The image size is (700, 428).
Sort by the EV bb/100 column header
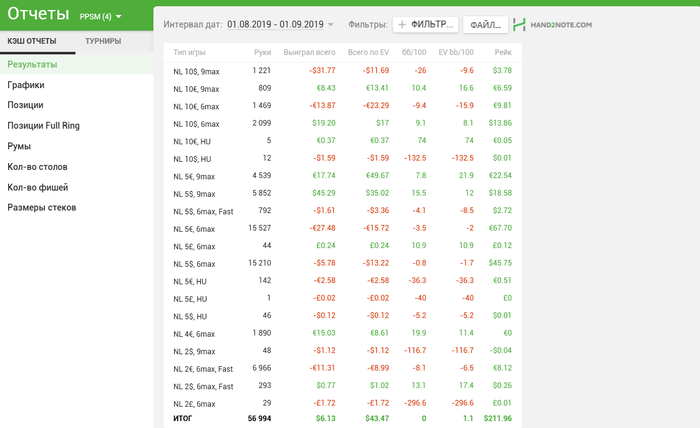(x=456, y=52)
